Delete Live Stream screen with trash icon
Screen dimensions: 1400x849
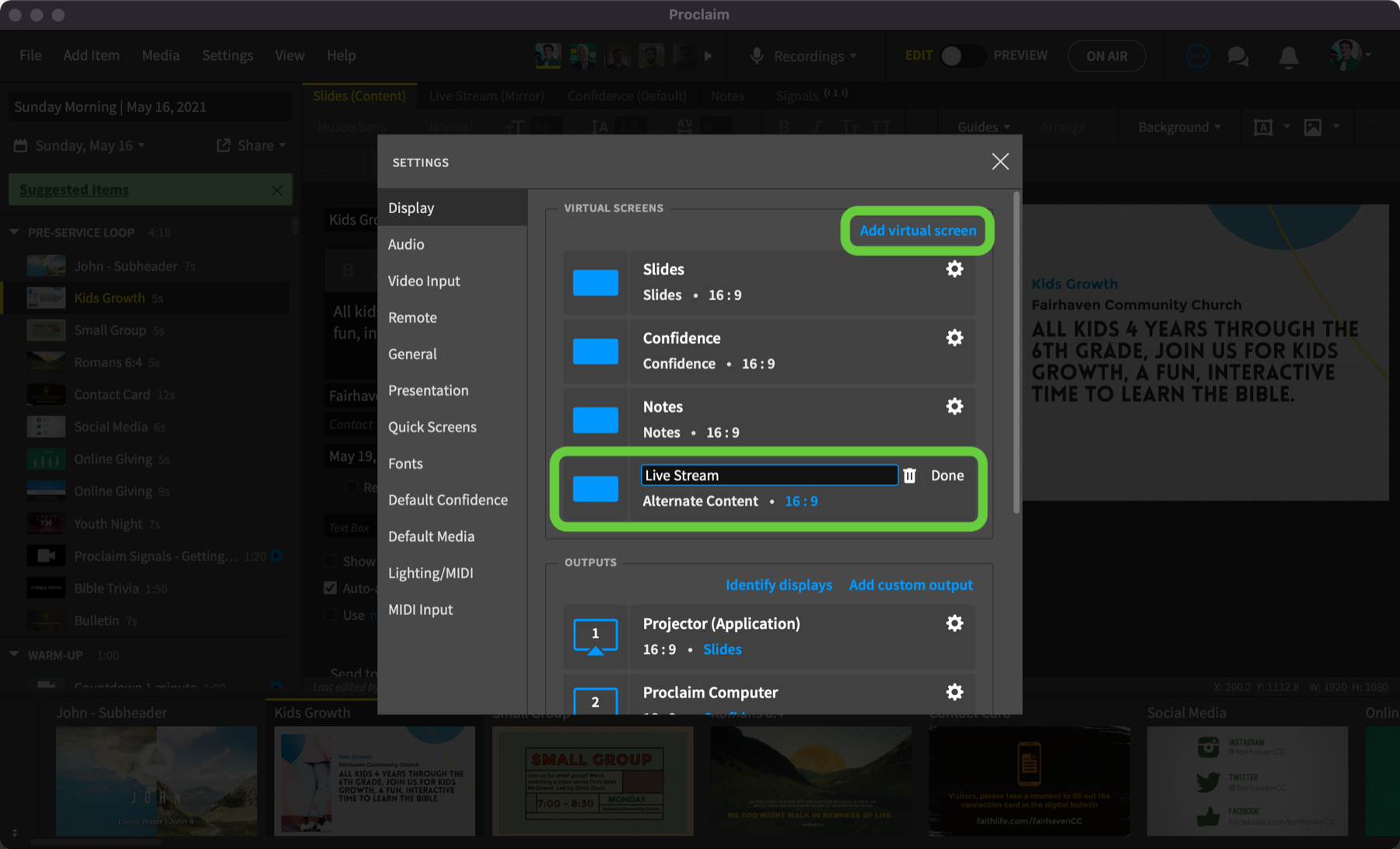(x=909, y=476)
